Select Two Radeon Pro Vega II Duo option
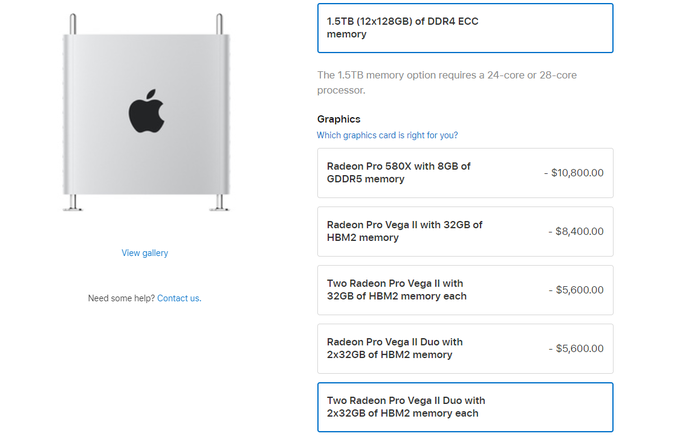Screen dimensions: 700x445 pyautogui.click(x=464, y=407)
